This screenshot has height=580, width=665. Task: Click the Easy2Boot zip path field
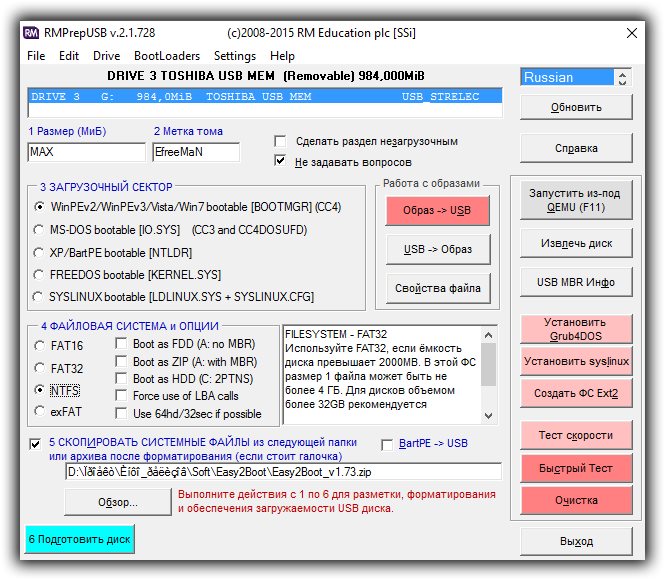click(283, 472)
